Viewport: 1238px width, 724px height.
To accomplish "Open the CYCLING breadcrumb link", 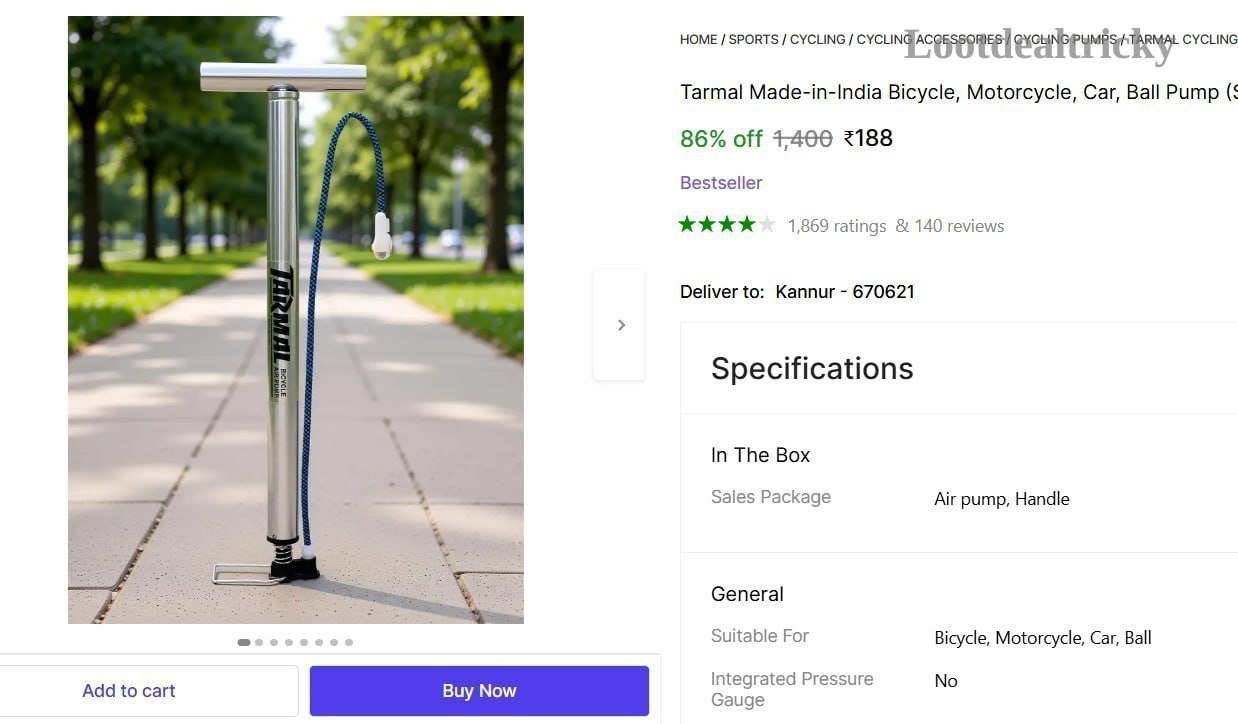I will [817, 40].
